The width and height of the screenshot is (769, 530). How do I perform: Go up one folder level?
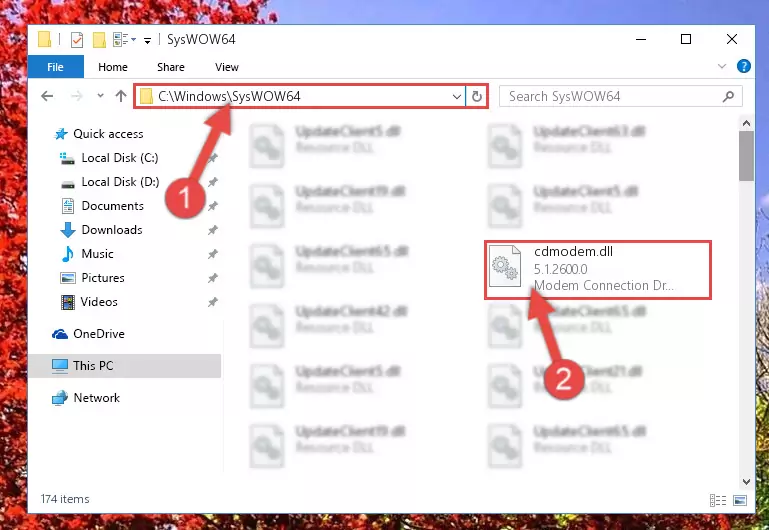(121, 96)
